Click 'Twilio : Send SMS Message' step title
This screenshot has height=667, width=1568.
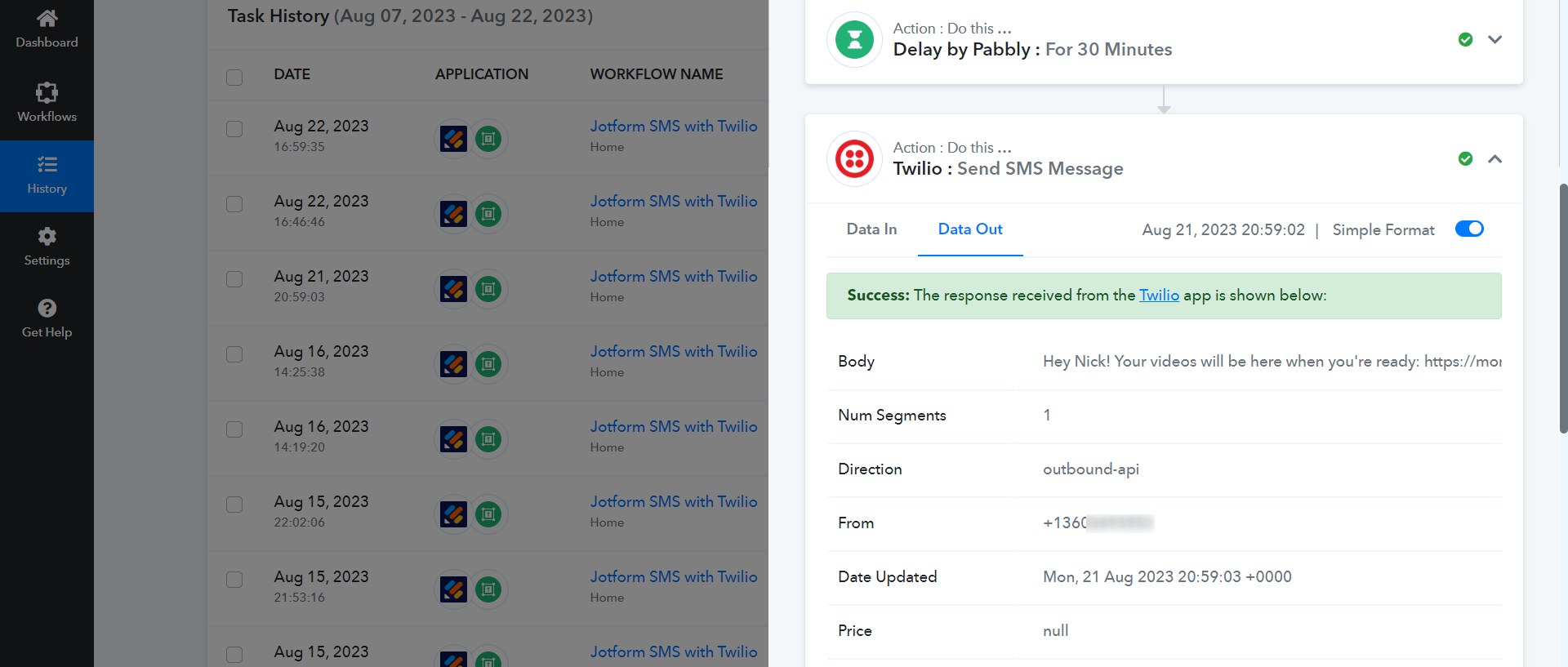(x=1008, y=168)
